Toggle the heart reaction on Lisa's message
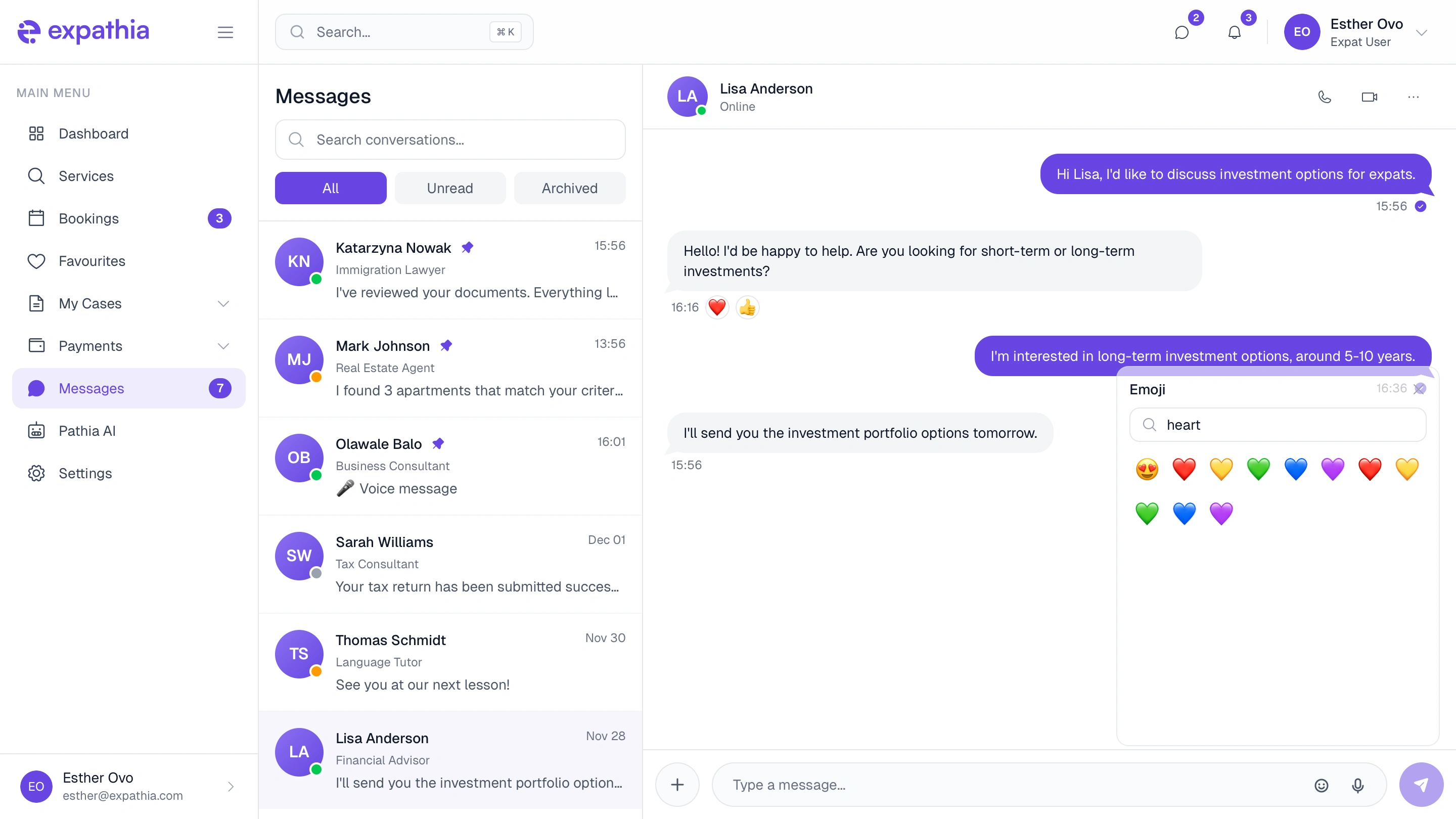This screenshot has height=819, width=1456. pos(717,307)
